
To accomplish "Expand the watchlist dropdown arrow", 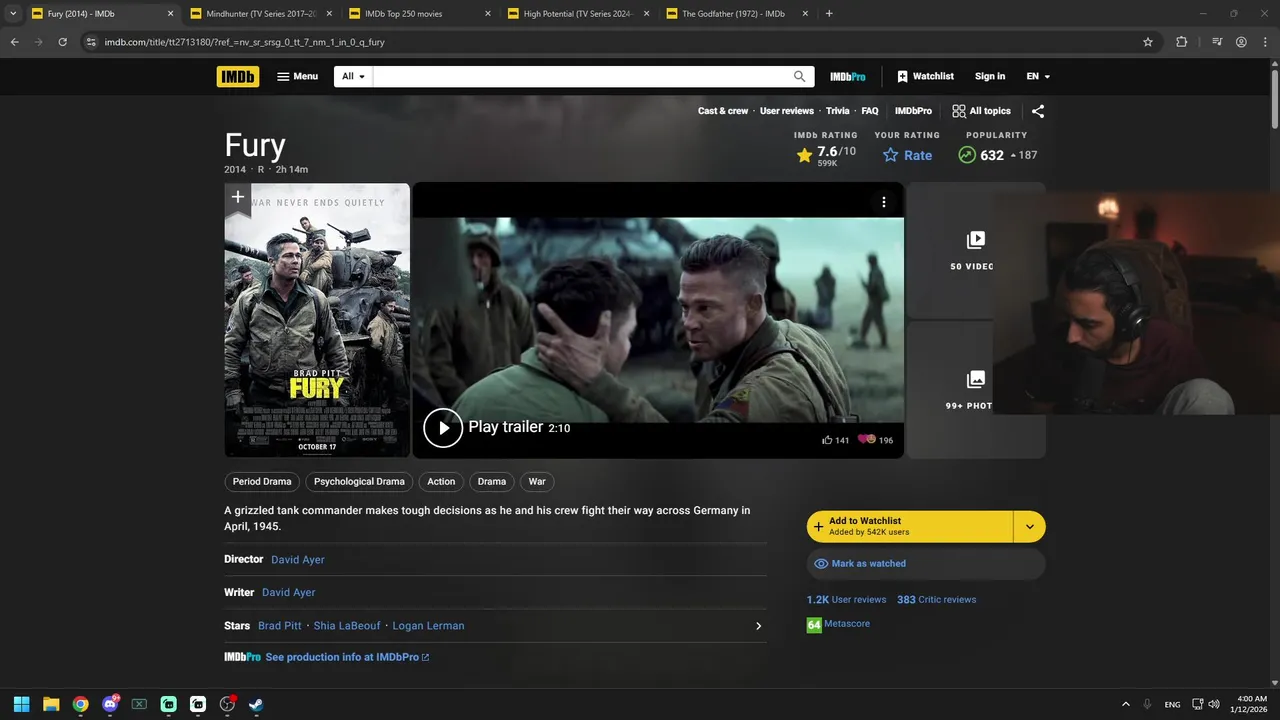I will [1030, 526].
